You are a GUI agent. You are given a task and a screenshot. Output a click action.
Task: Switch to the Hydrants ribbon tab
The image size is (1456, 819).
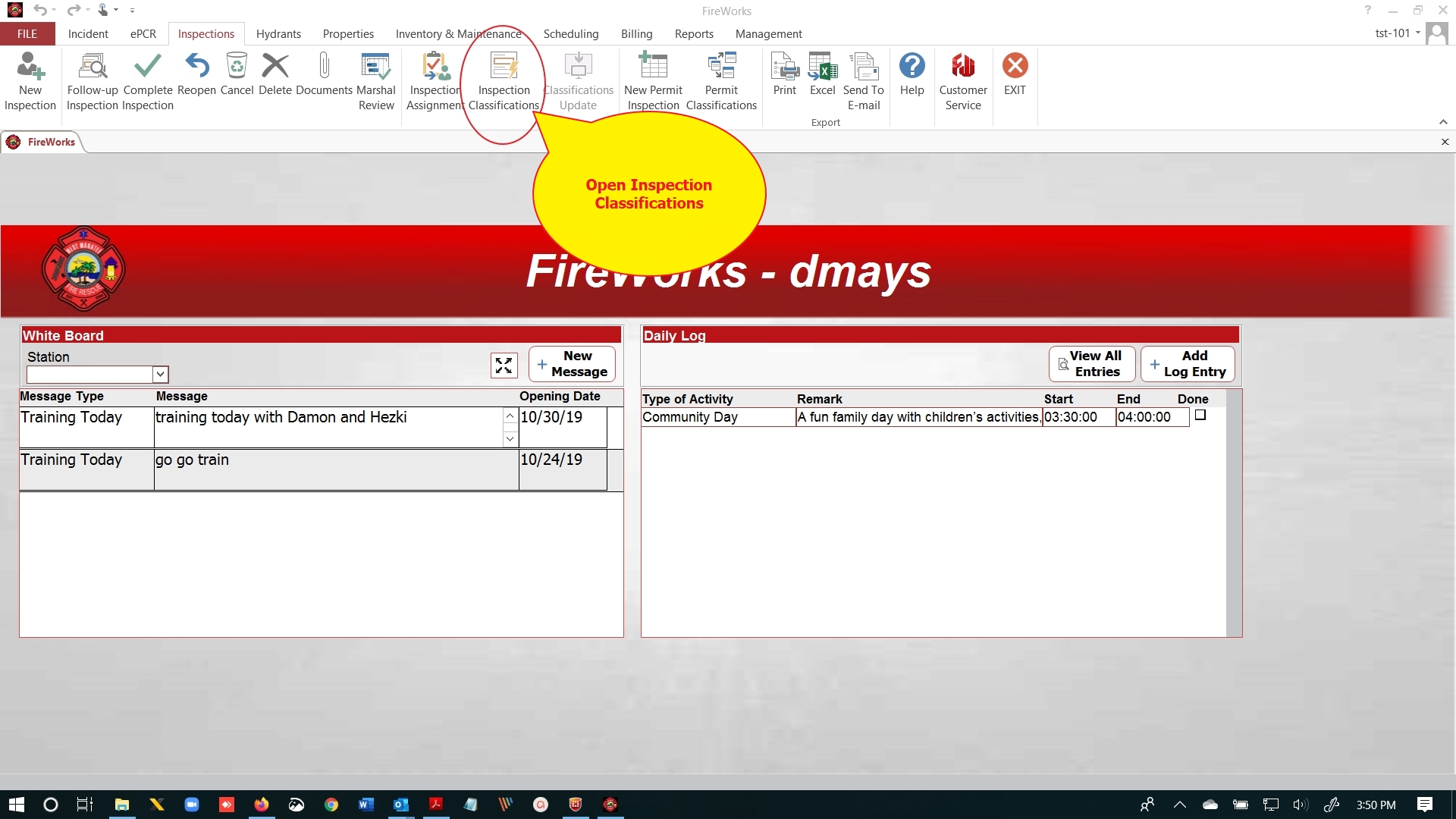(278, 34)
